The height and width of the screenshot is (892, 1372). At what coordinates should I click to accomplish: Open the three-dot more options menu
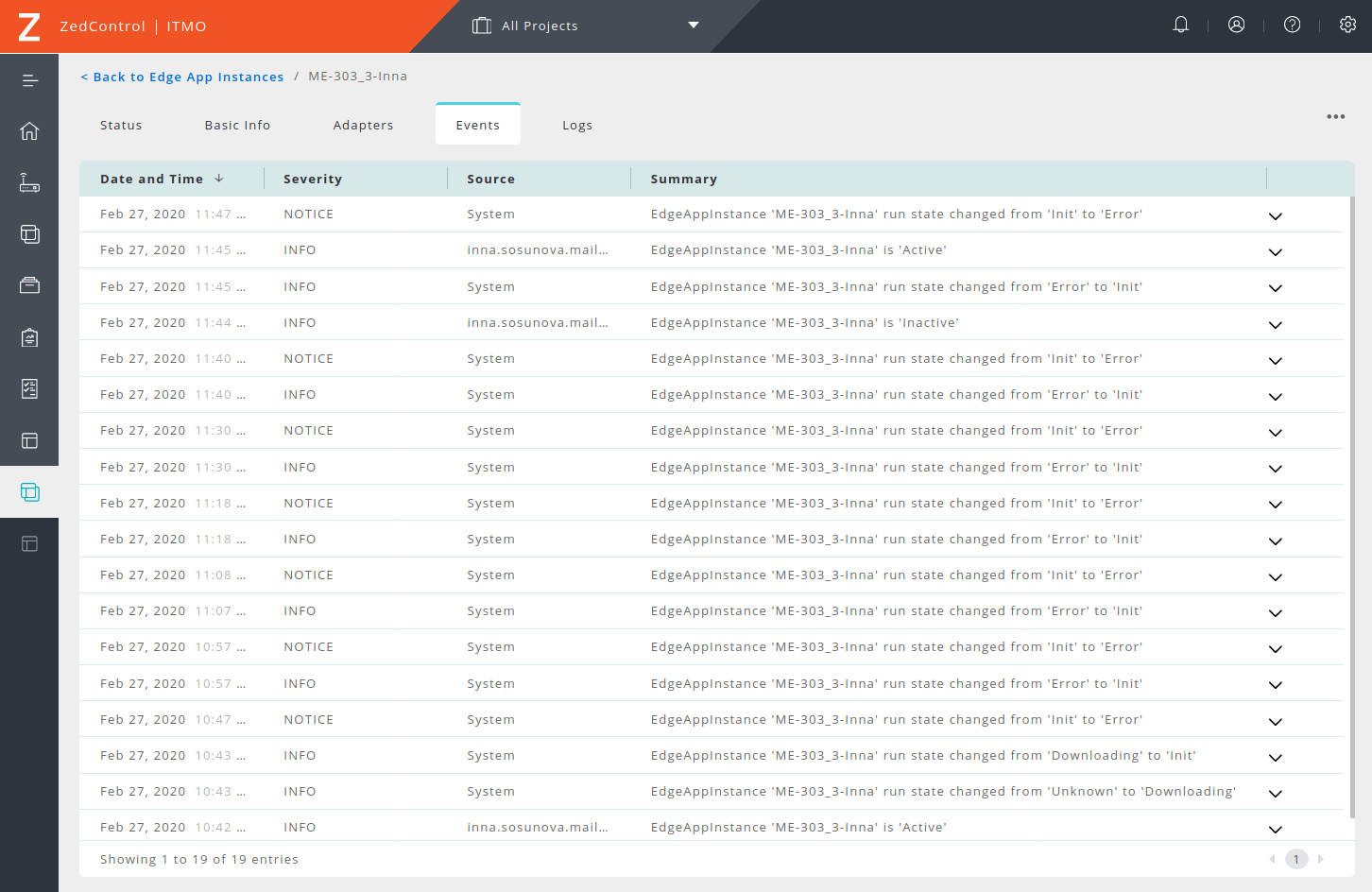coord(1335,117)
